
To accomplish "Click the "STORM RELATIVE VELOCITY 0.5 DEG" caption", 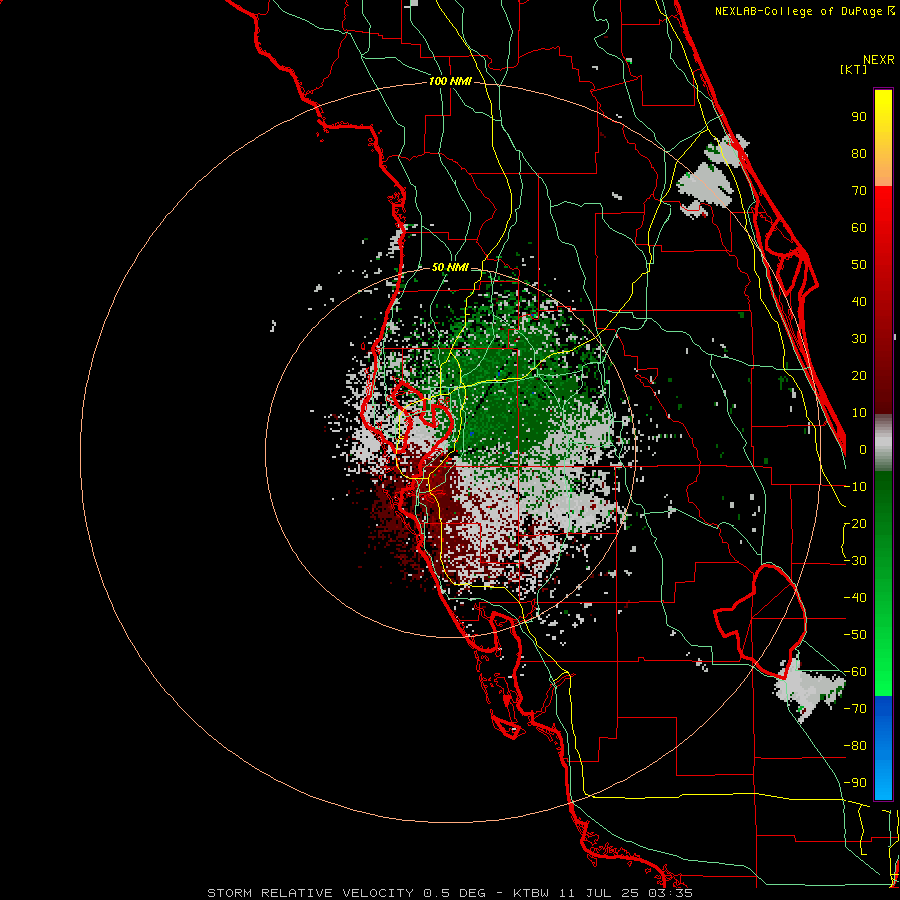I will tap(346, 893).
